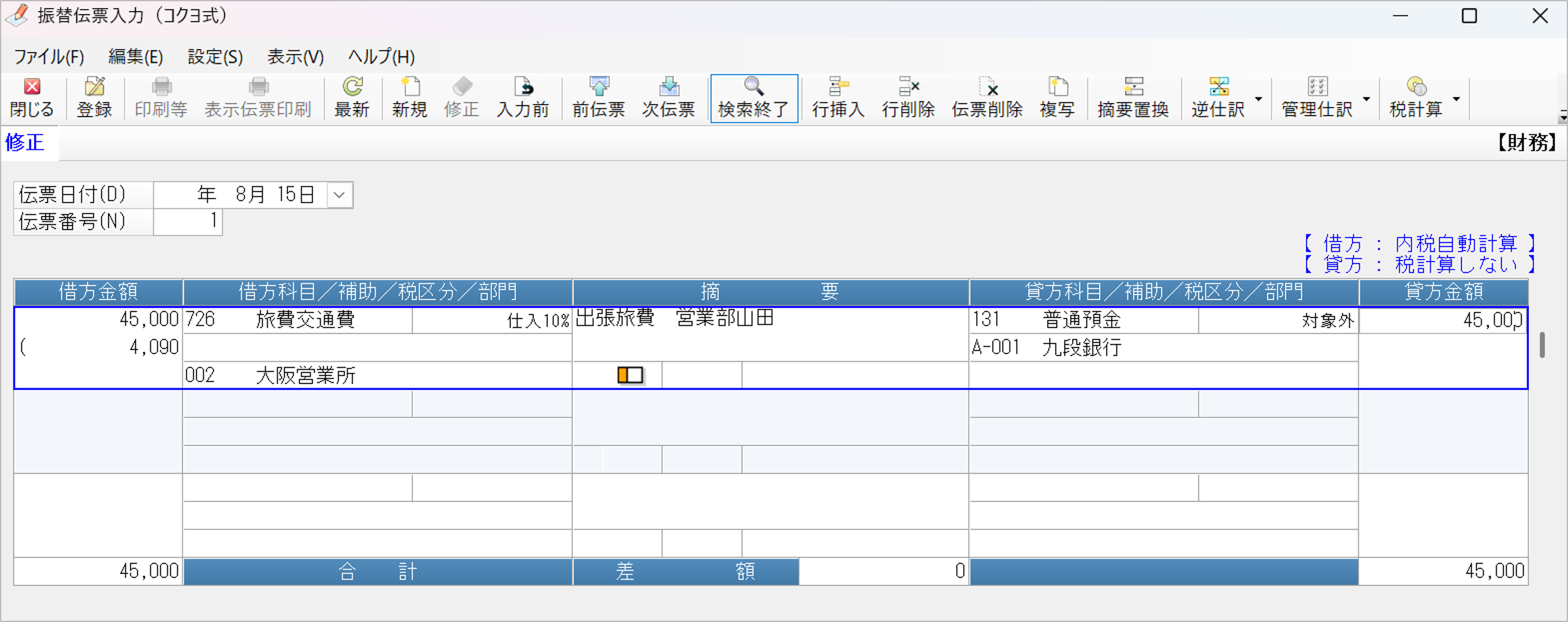The height and width of the screenshot is (622, 1568).
Task: Click the 最新 (refresh) toolbar icon
Action: pyautogui.click(x=352, y=97)
